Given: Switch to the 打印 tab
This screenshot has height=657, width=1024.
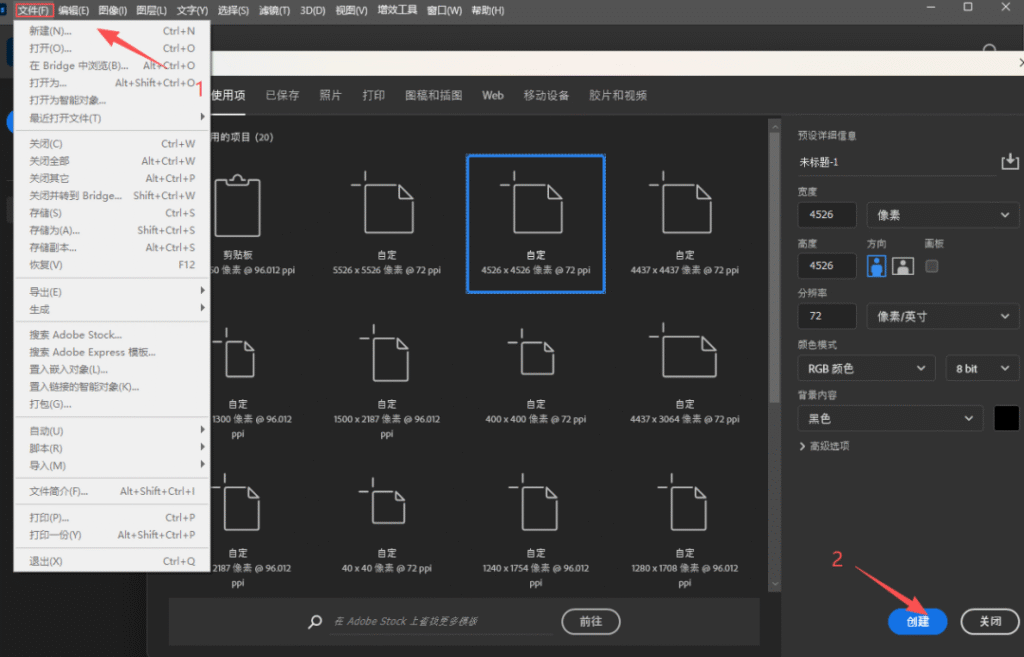Looking at the screenshot, I should (x=374, y=95).
